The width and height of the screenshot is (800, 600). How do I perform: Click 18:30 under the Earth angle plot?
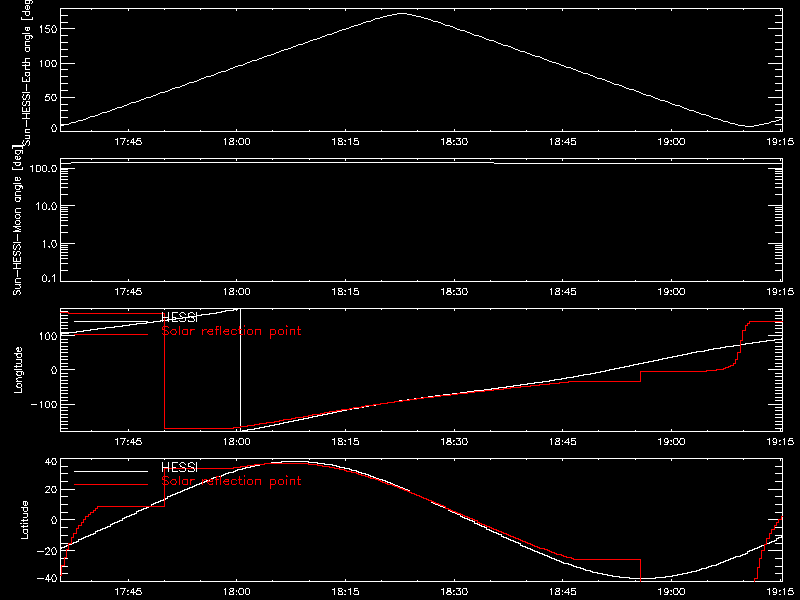tap(454, 141)
